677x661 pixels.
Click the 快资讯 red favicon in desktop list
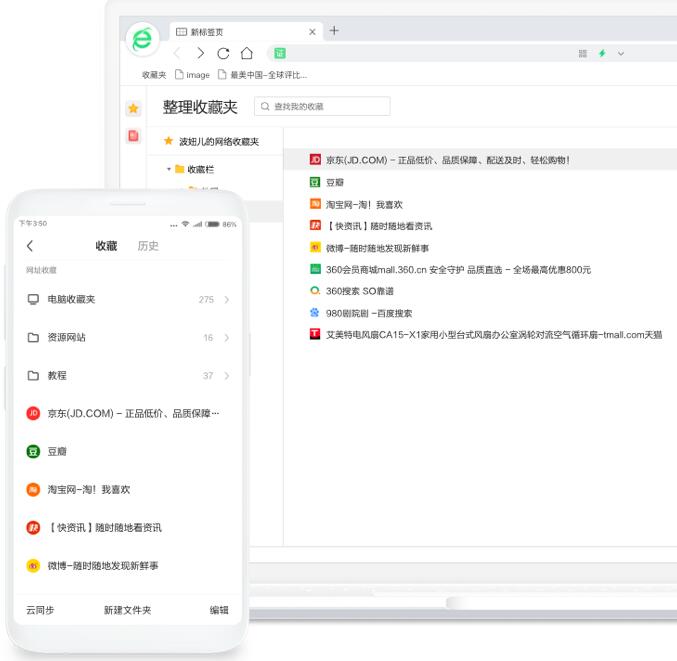tap(315, 225)
